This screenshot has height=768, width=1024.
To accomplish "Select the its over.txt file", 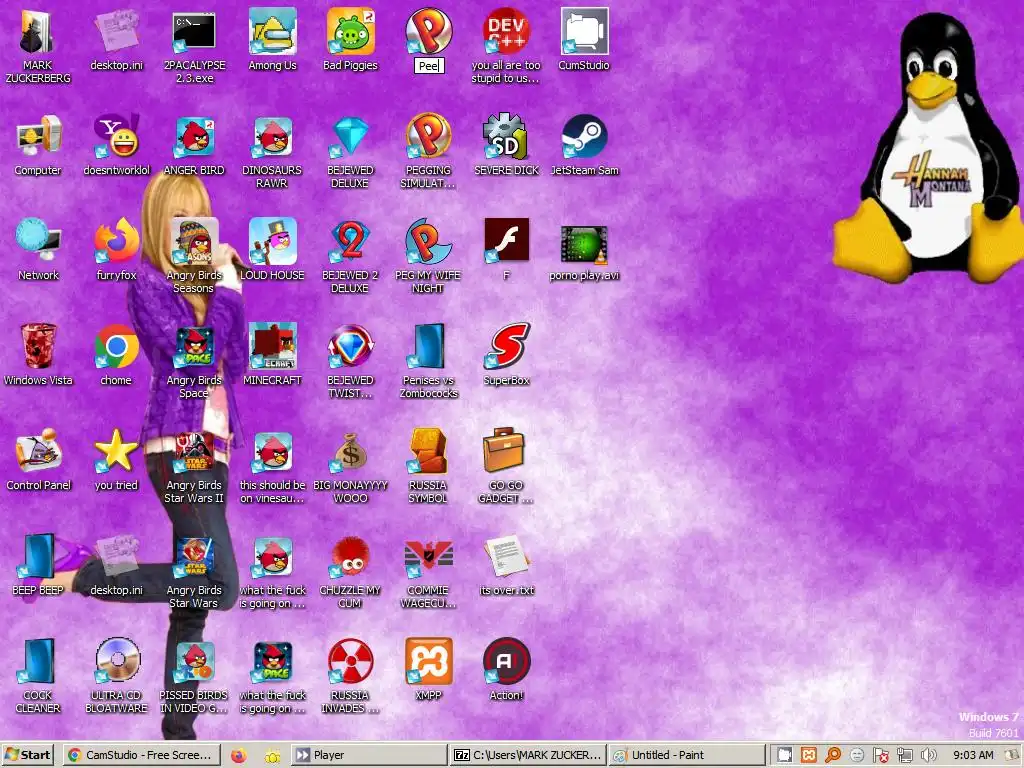I will point(506,557).
